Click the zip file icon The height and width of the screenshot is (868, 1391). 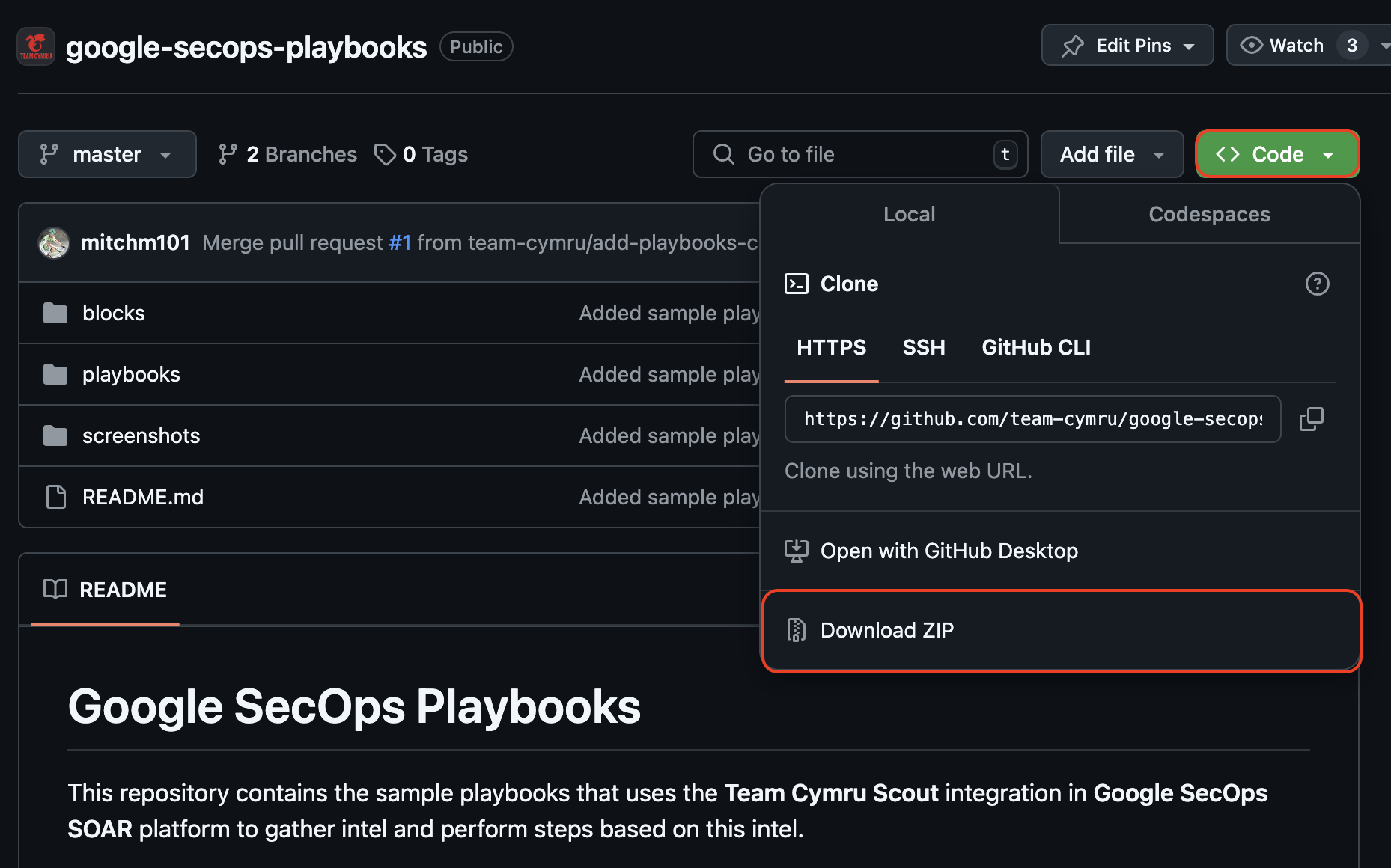[x=796, y=630]
